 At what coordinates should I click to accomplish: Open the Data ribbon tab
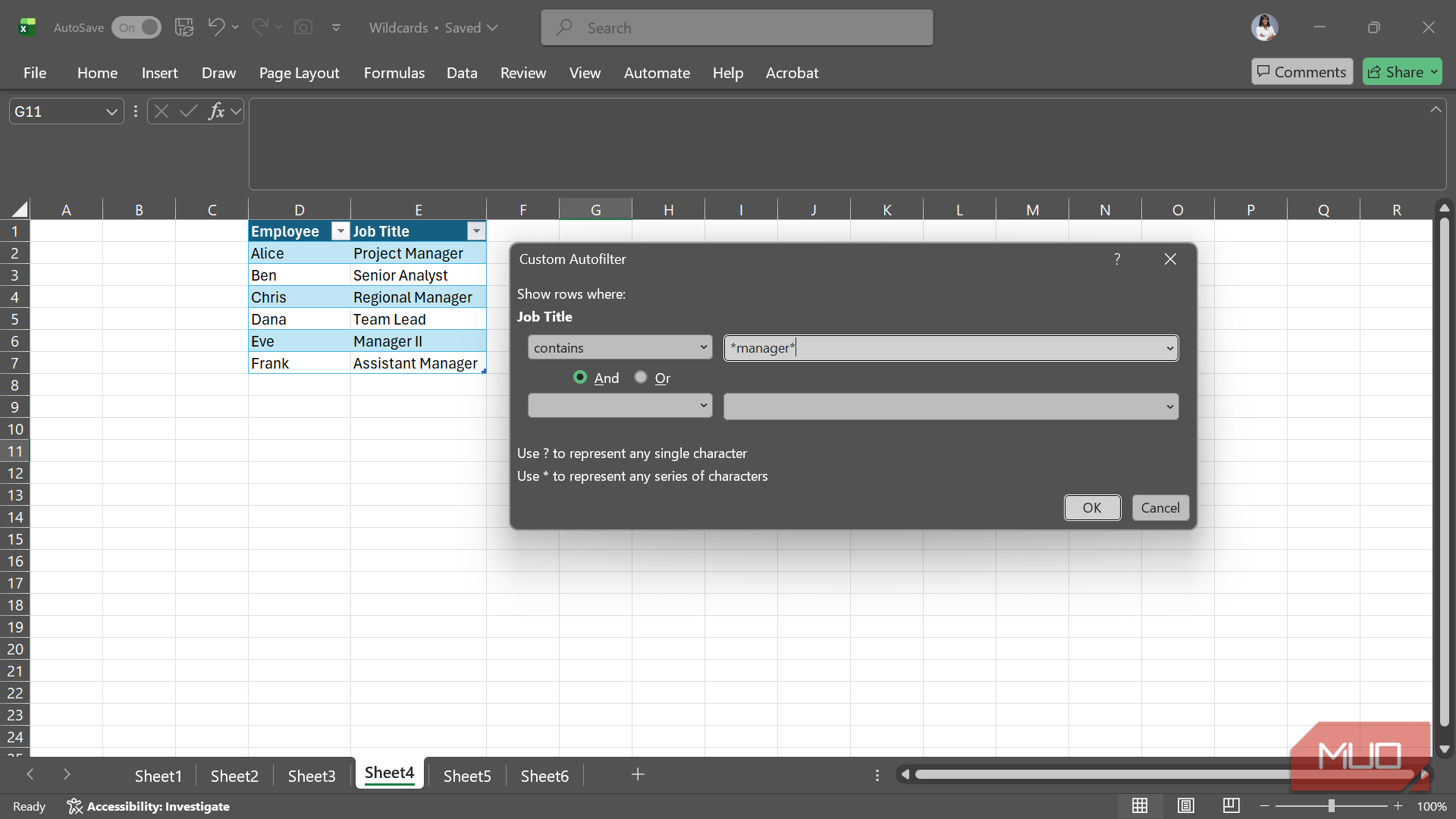[x=462, y=73]
